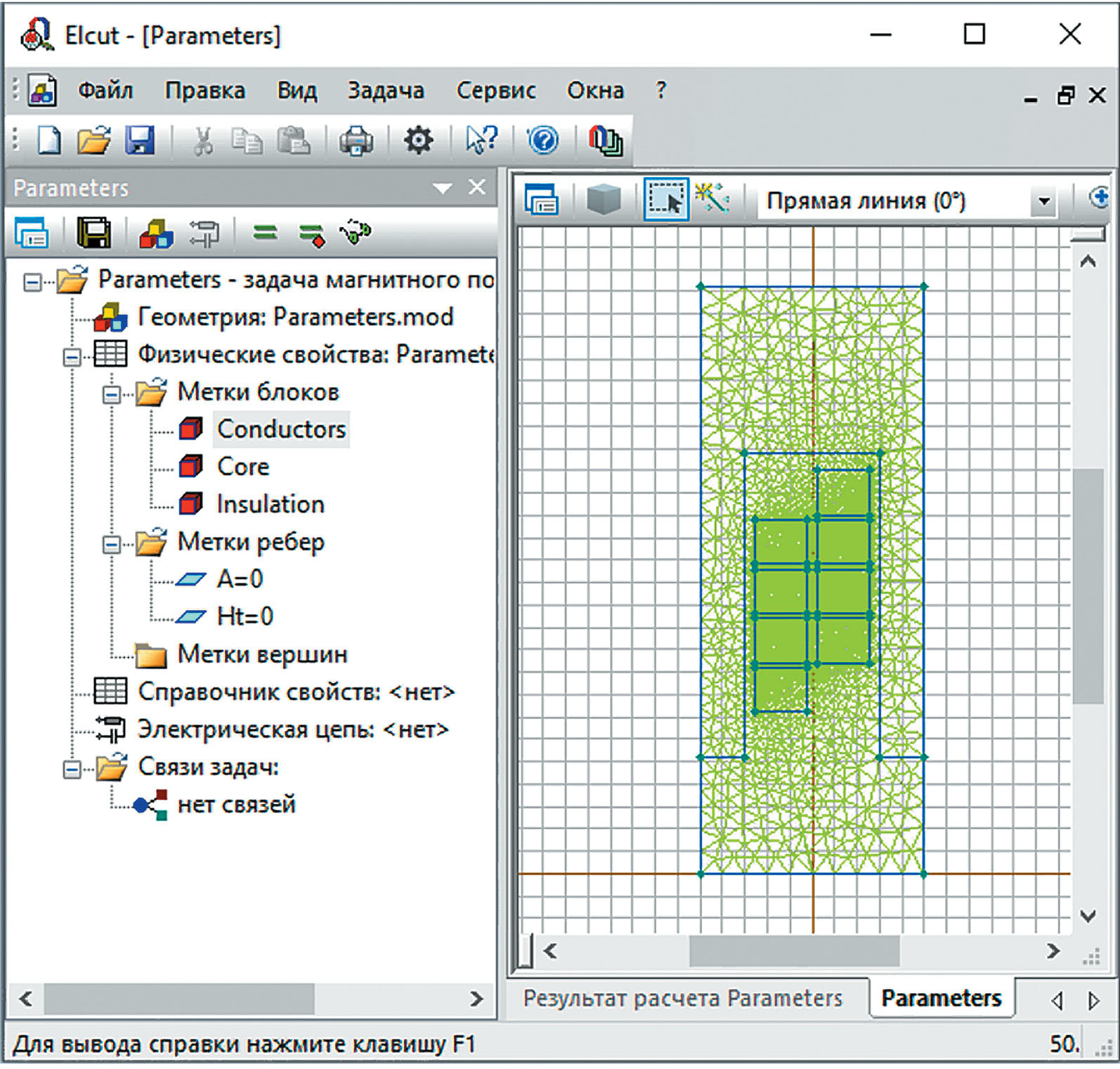Click the 3D gray cube view icon
The image size is (1120, 1069).
tap(603, 200)
